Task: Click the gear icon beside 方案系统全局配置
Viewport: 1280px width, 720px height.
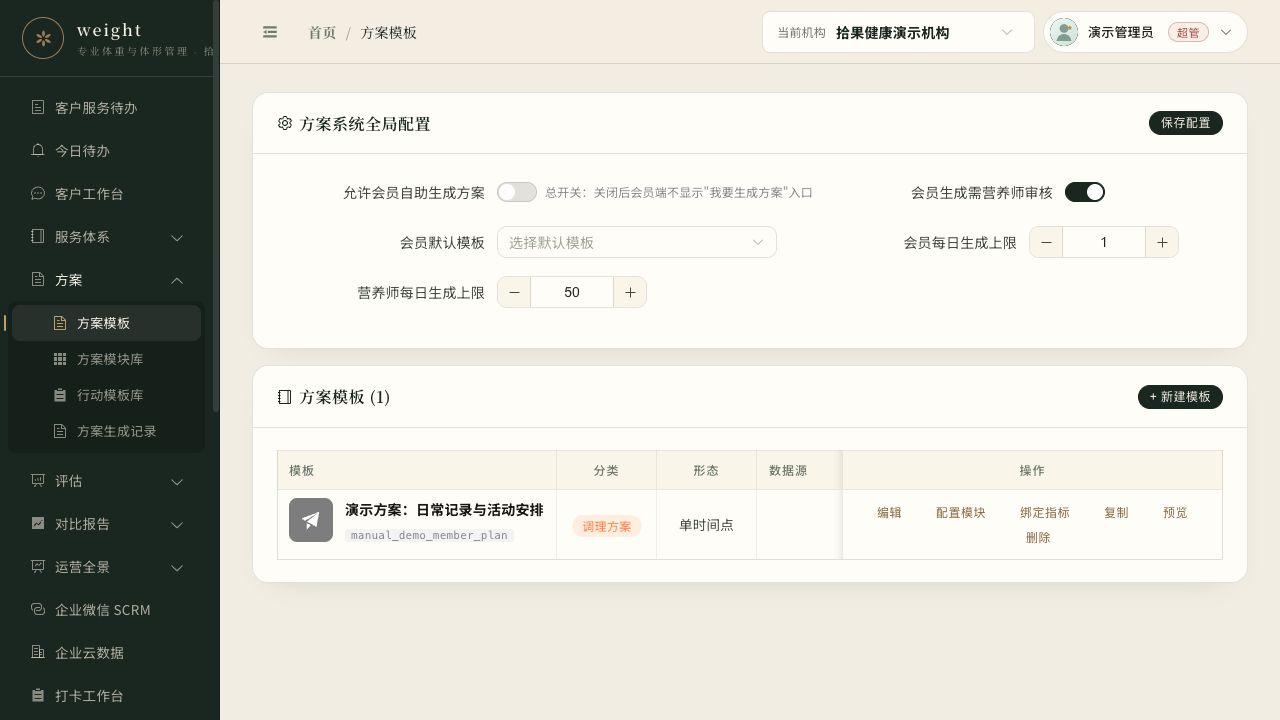Action: [x=285, y=123]
